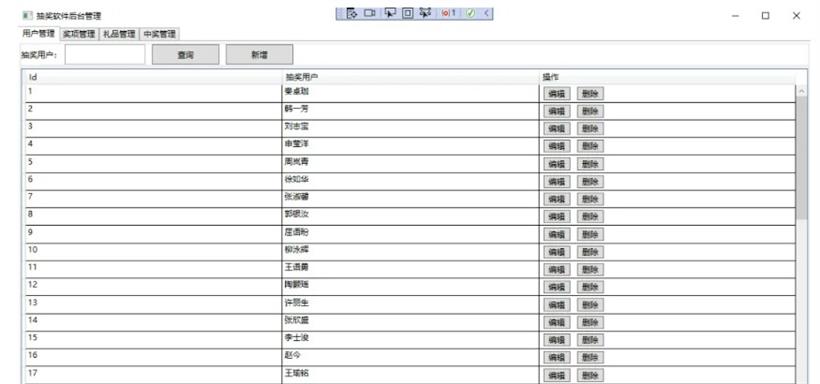Click 删除 in row Id 16
This screenshot has height=384, width=820.
coord(590,358)
